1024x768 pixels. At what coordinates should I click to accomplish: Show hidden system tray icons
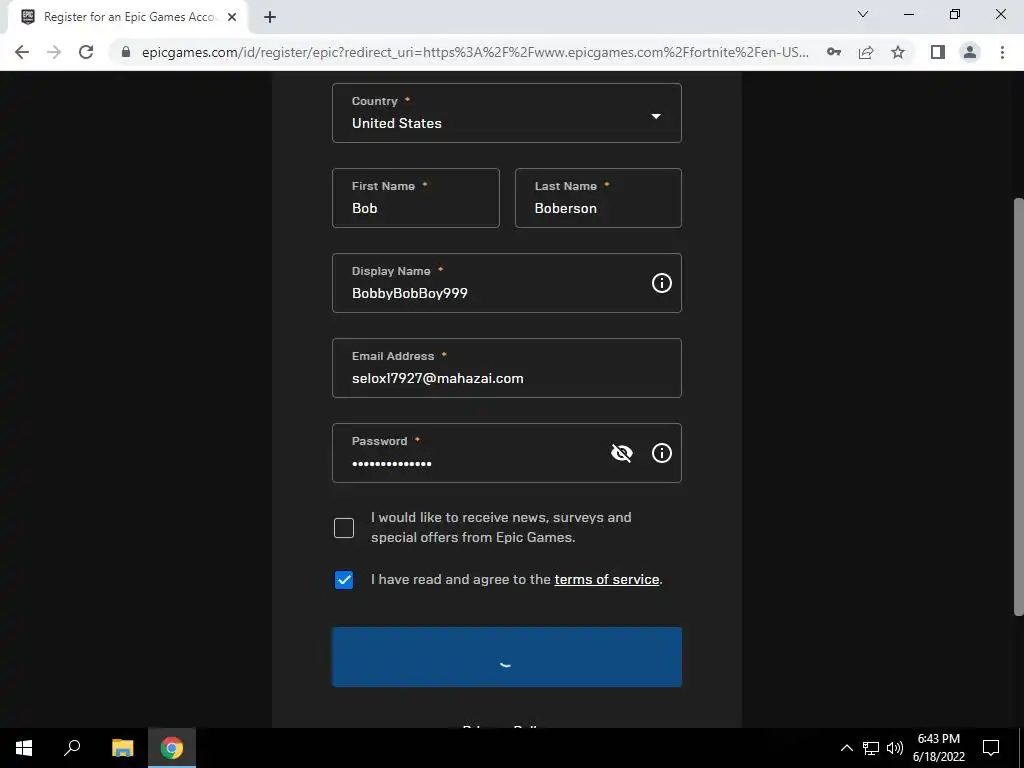coord(846,748)
